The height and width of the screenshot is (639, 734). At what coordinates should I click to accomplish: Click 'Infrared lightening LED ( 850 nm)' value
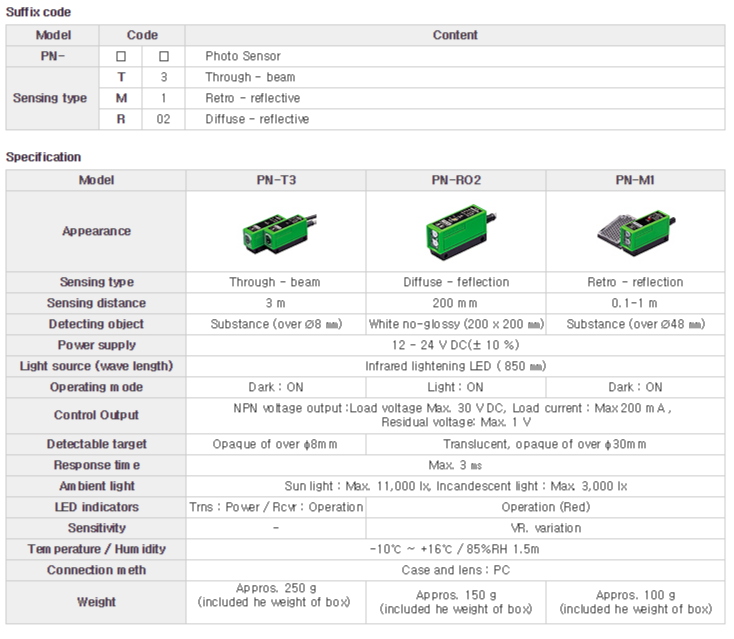(455, 367)
